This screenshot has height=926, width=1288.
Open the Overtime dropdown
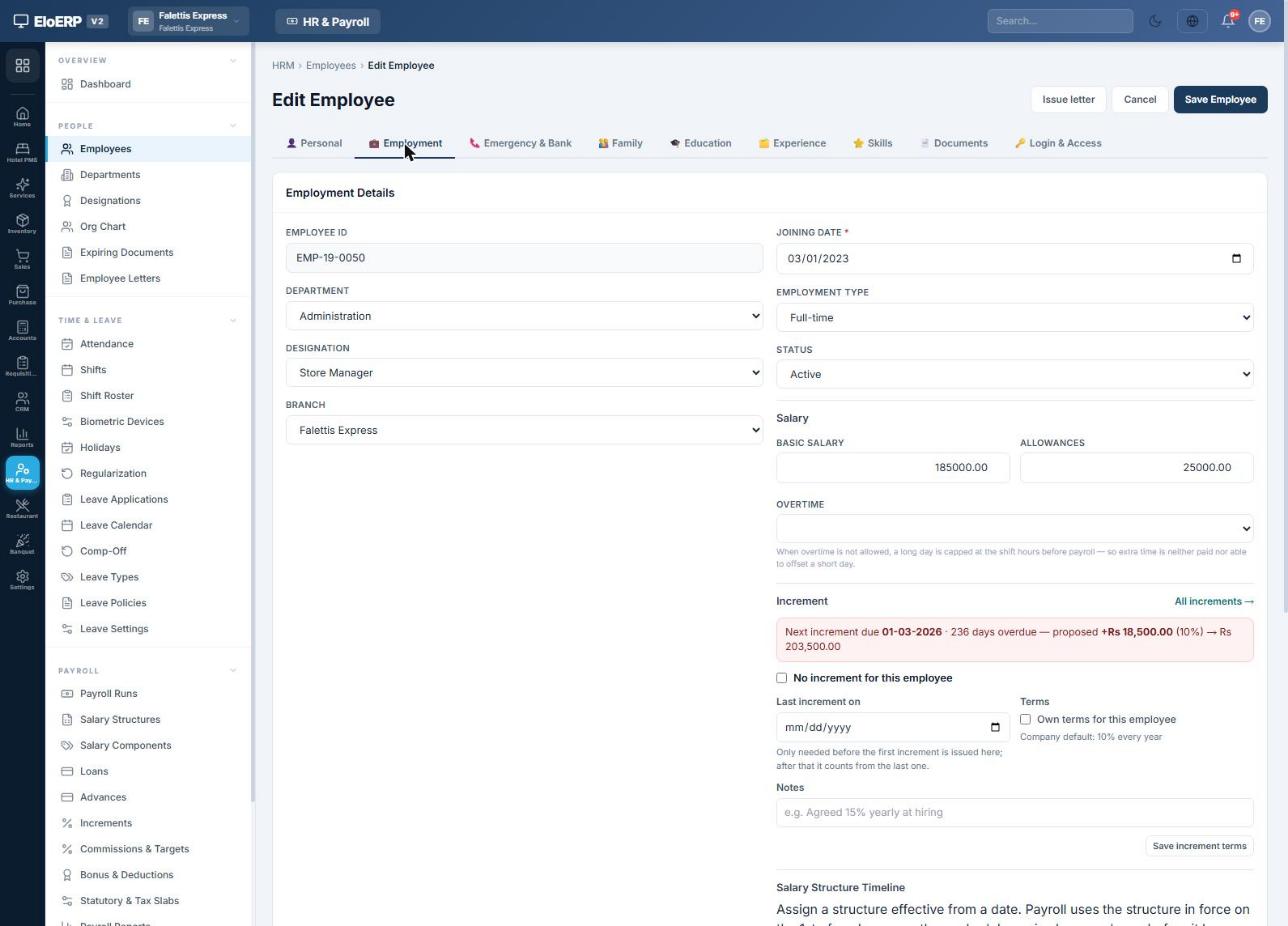[x=1014, y=529]
